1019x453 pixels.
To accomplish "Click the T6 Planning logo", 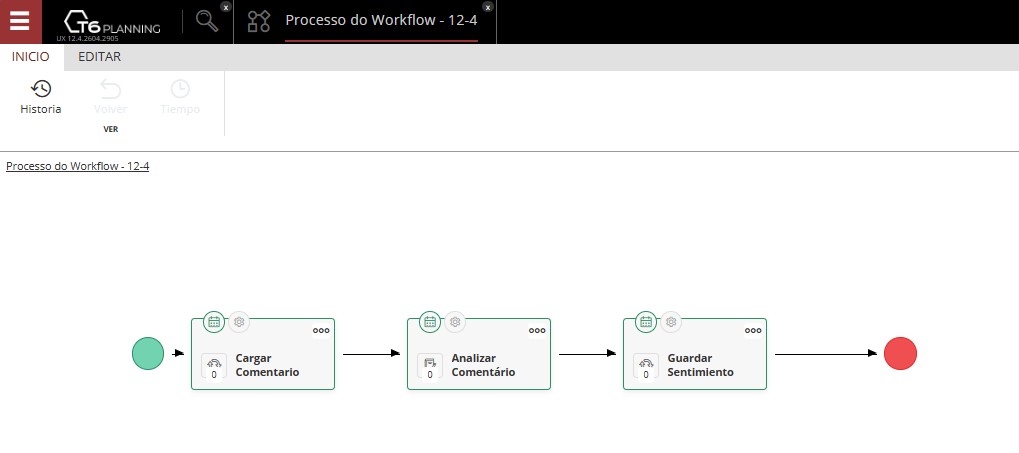I will (x=112, y=23).
